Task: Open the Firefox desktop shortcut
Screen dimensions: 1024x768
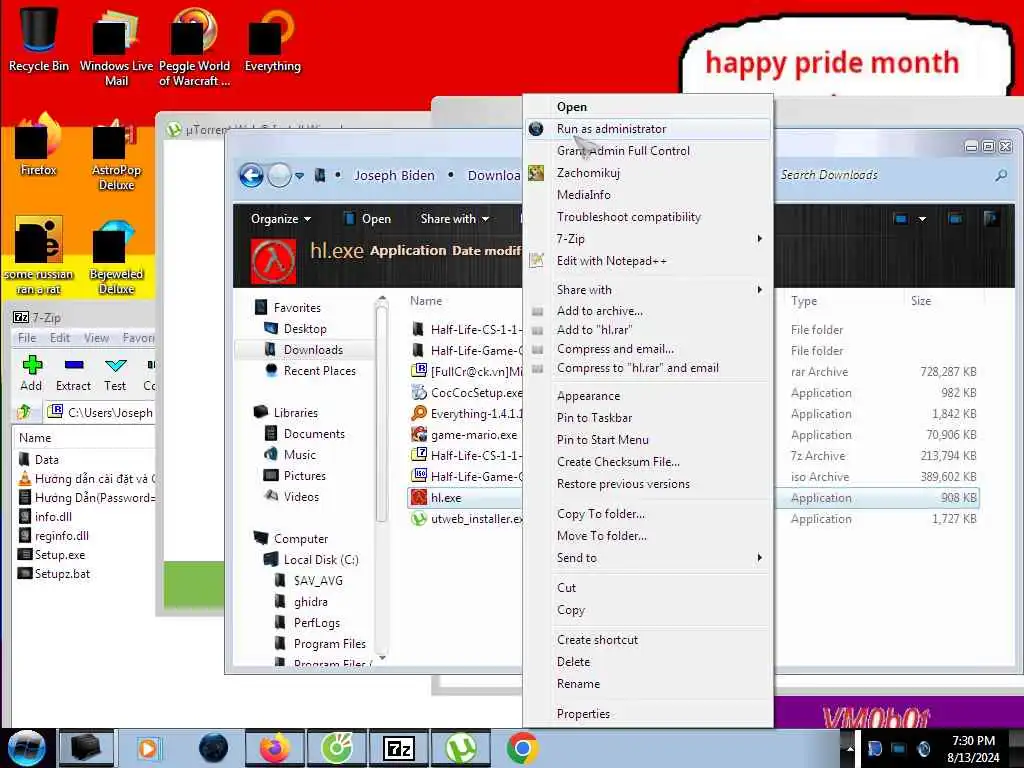Action: 39,145
